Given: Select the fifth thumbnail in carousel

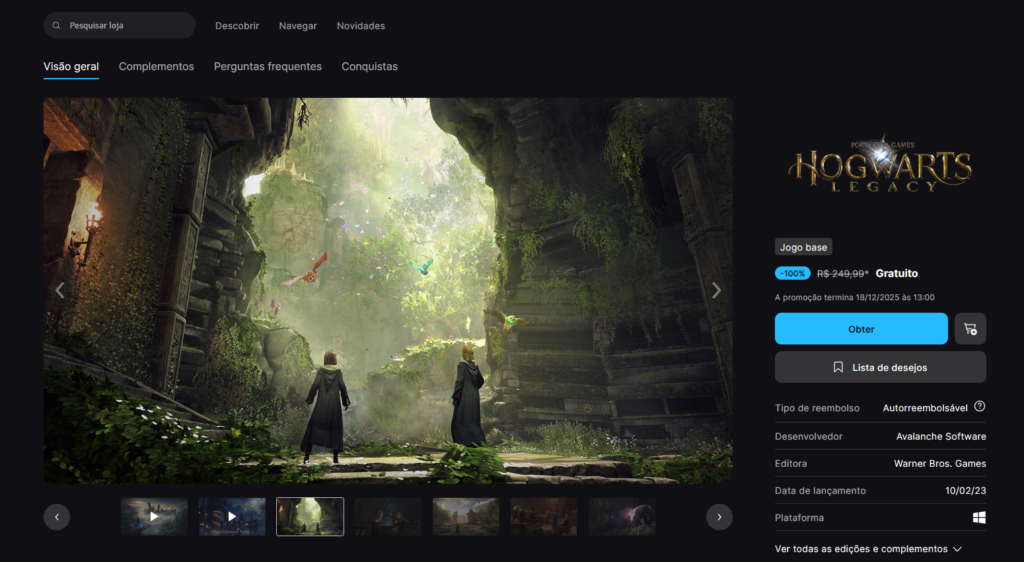Looking at the screenshot, I should tap(466, 516).
